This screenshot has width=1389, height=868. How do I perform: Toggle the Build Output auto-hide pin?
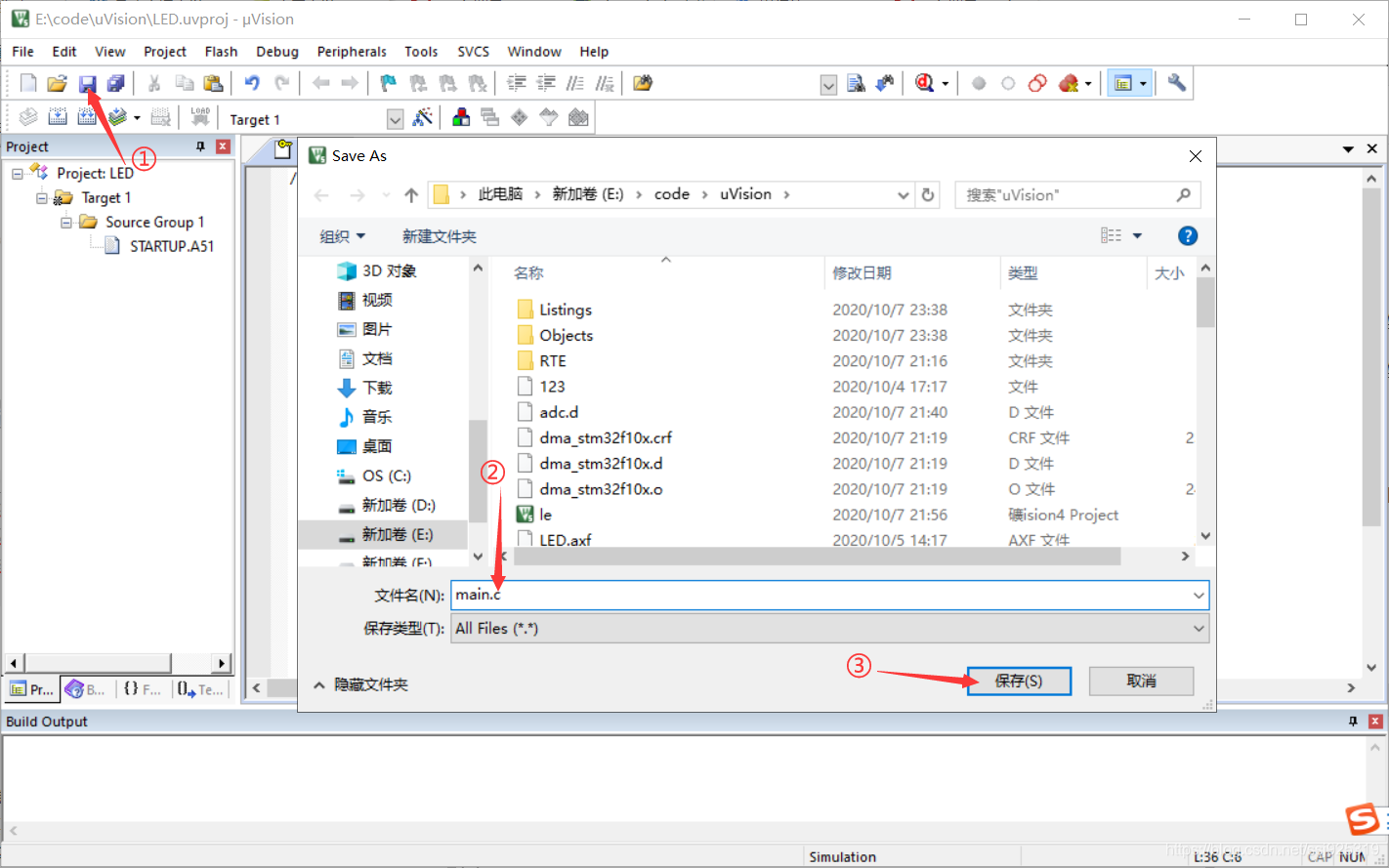click(1353, 722)
